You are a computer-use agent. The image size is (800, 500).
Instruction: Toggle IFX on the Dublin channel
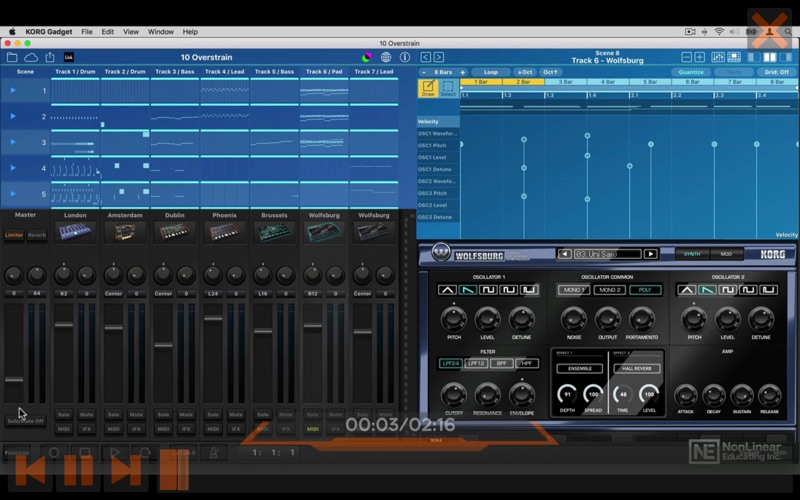click(x=186, y=429)
